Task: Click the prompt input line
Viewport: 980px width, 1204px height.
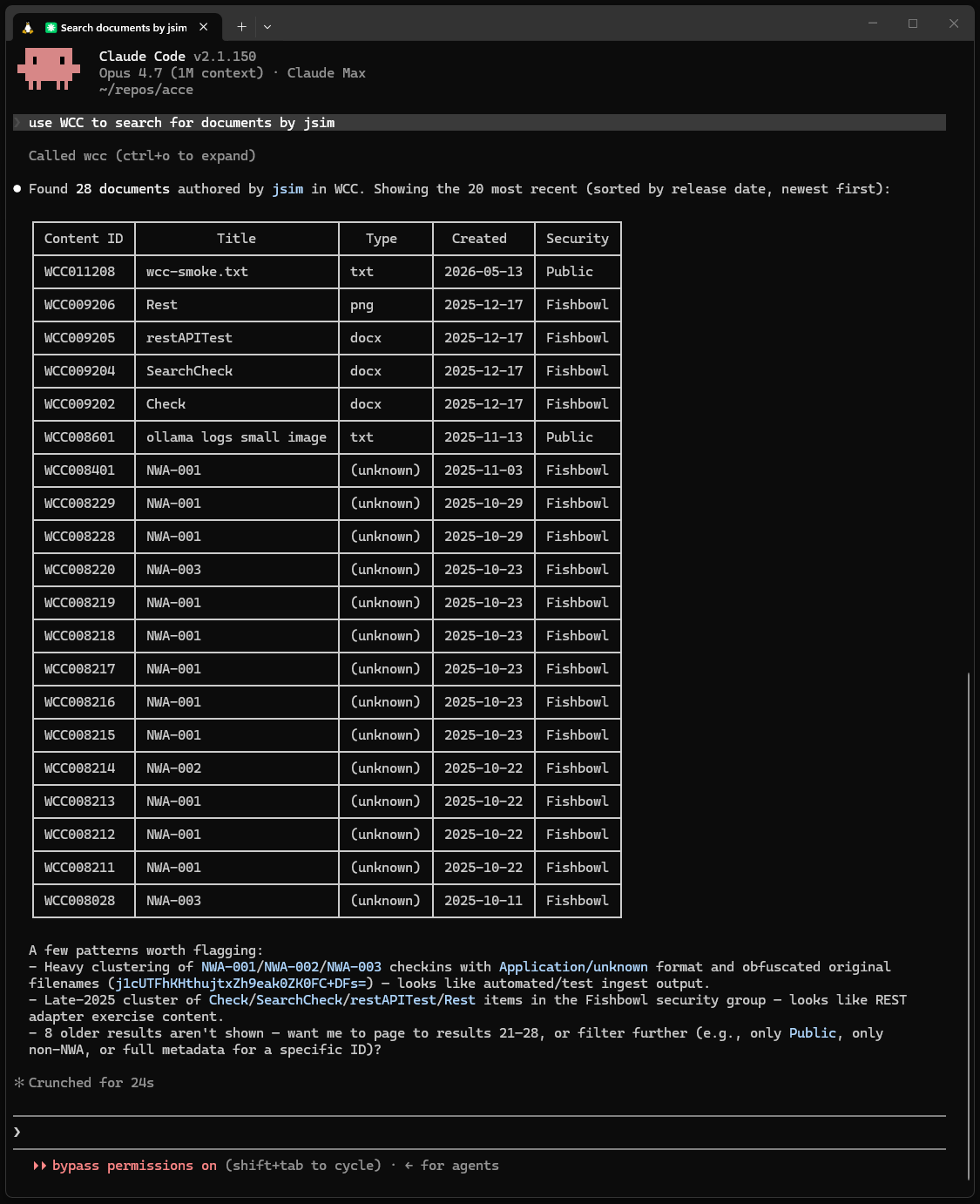Action: coord(479,1132)
